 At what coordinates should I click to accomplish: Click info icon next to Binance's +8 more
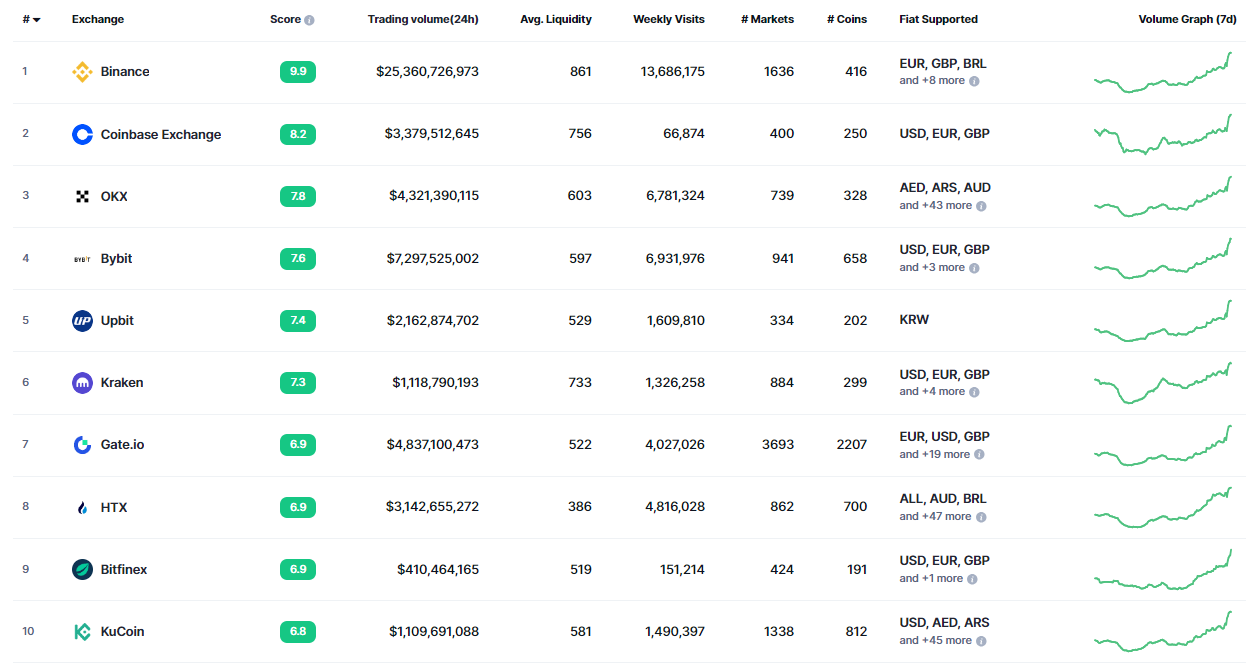pyautogui.click(x=974, y=81)
